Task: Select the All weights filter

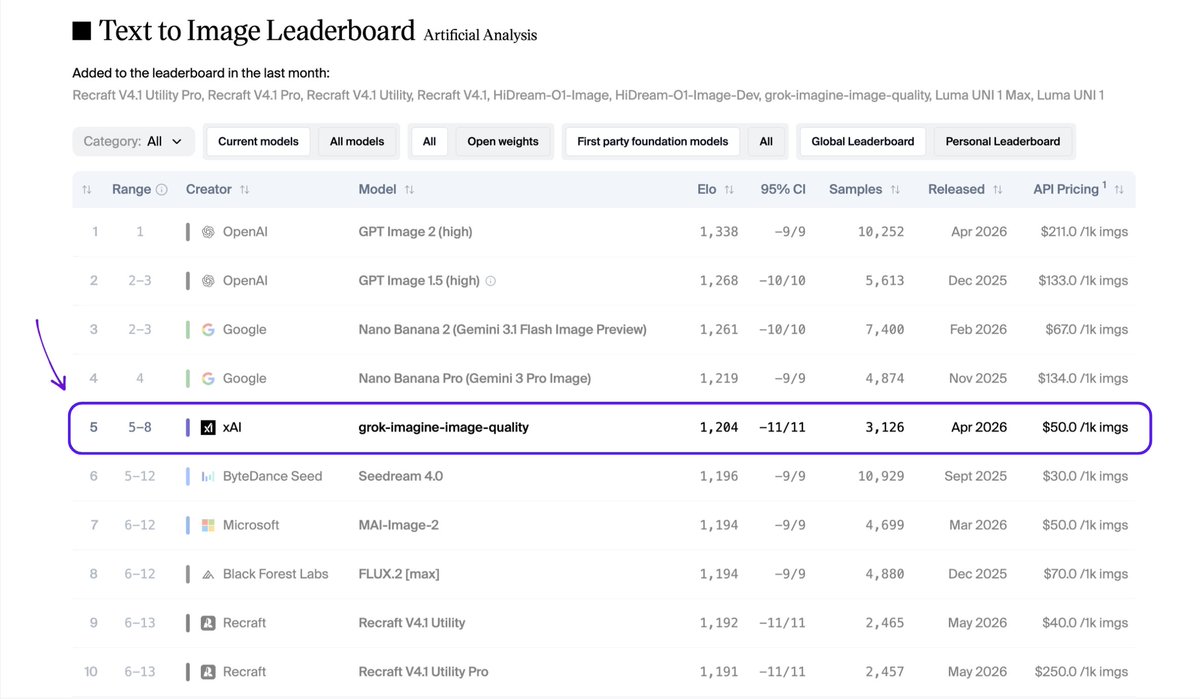Action: point(429,141)
